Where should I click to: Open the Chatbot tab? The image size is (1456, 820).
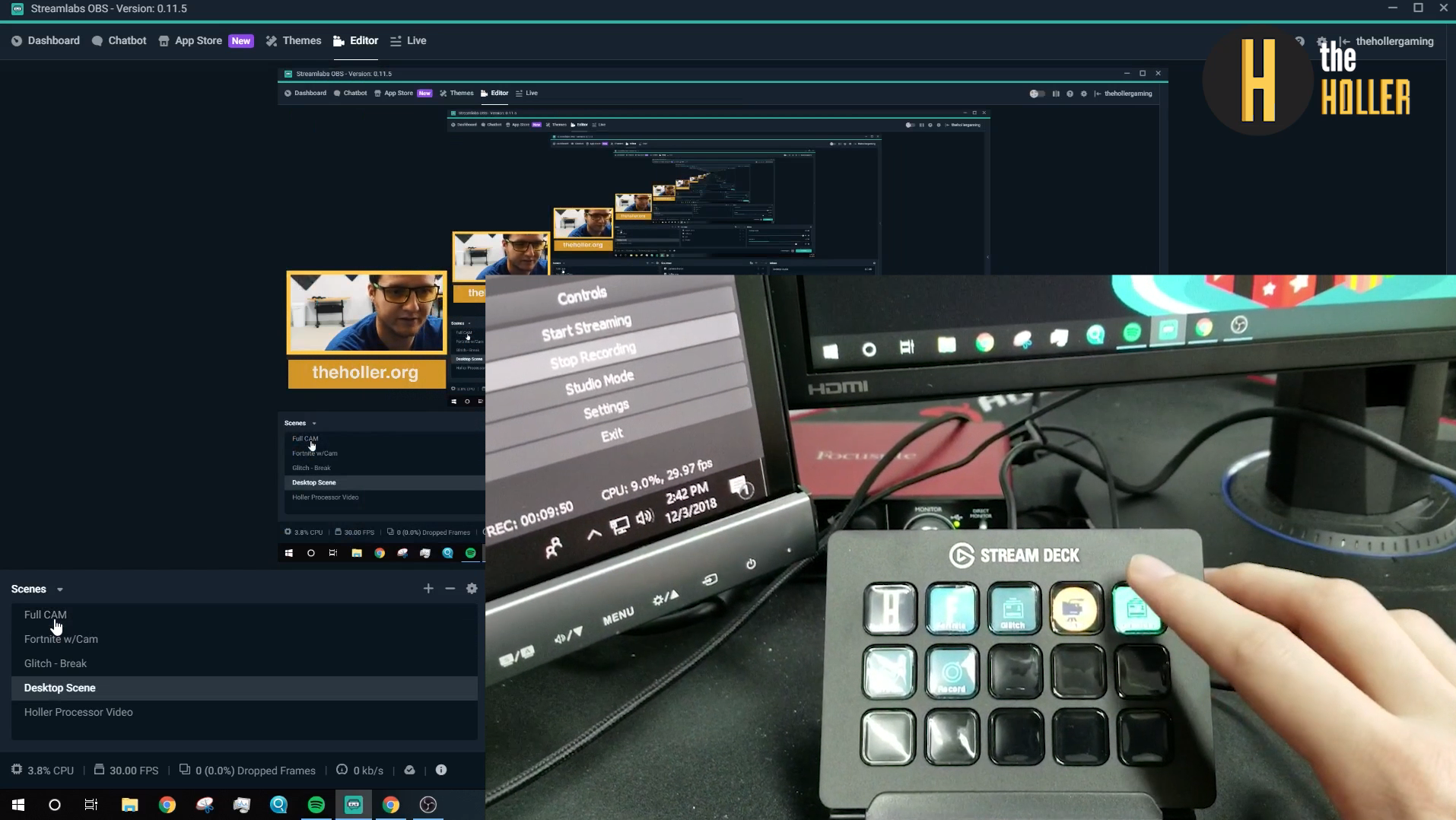point(119,41)
